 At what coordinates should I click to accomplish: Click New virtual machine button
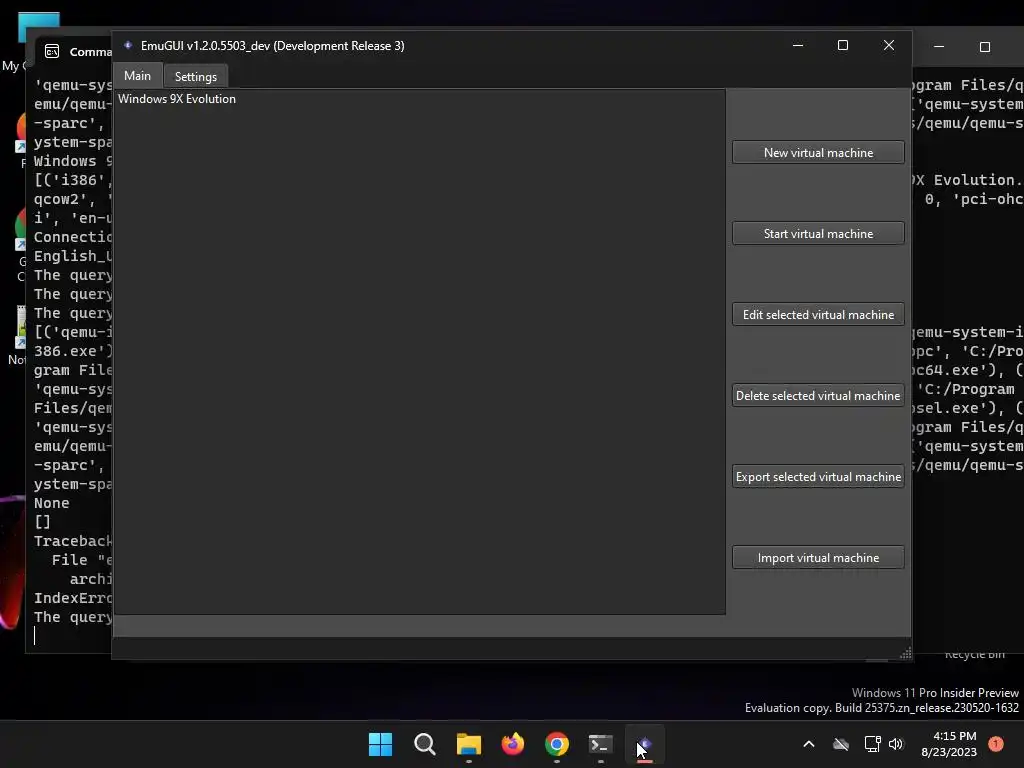pos(818,152)
